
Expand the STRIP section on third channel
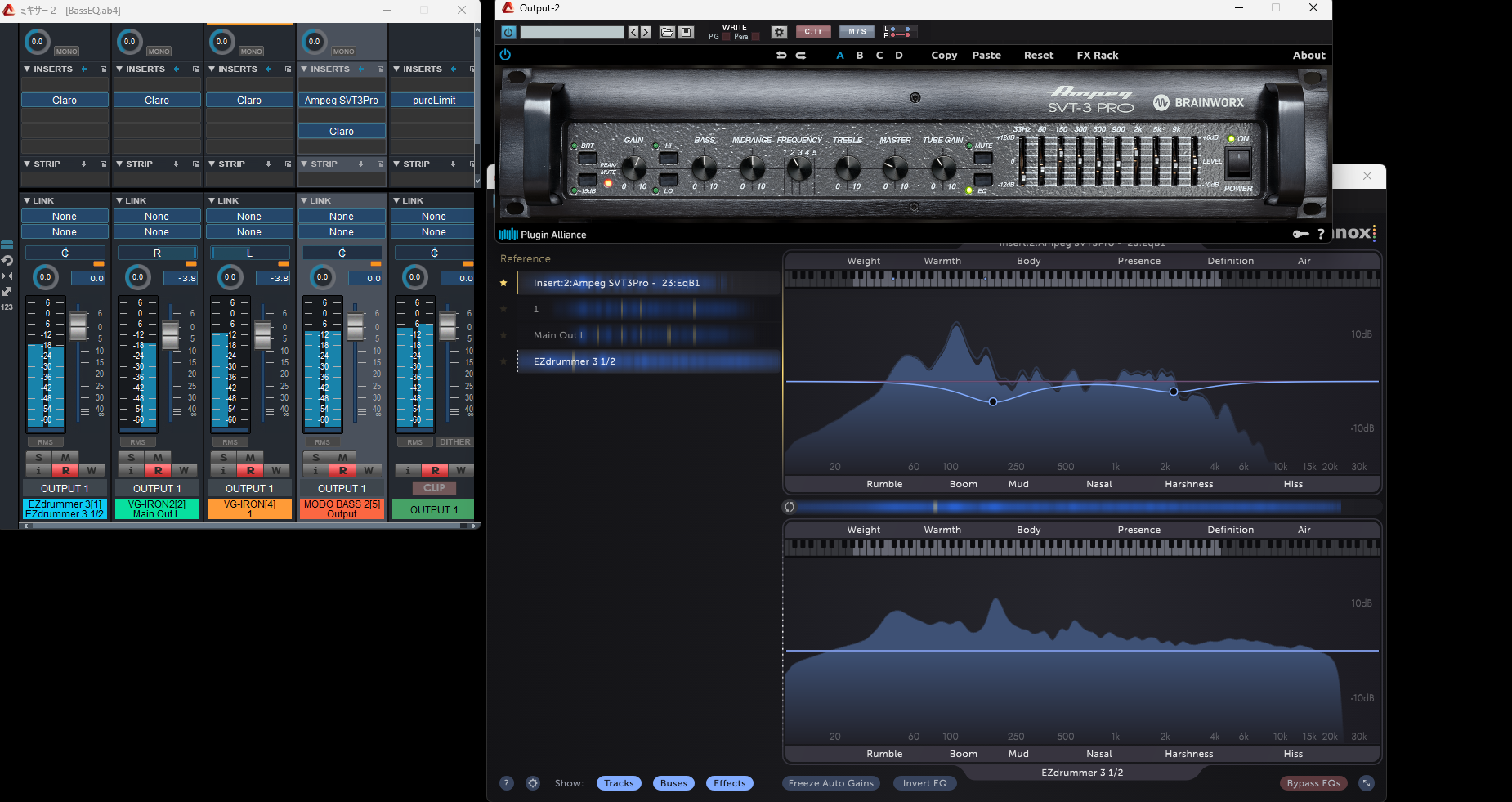click(212, 164)
